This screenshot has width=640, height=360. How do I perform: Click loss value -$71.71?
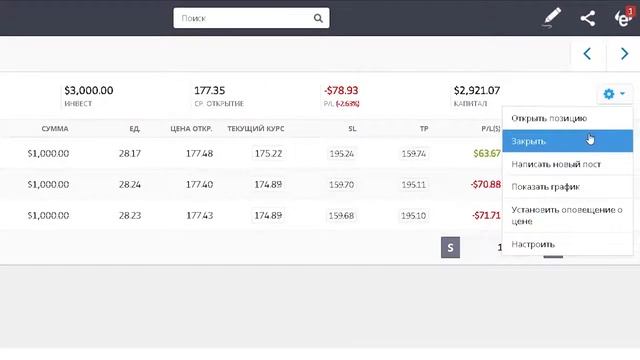tap(486, 216)
